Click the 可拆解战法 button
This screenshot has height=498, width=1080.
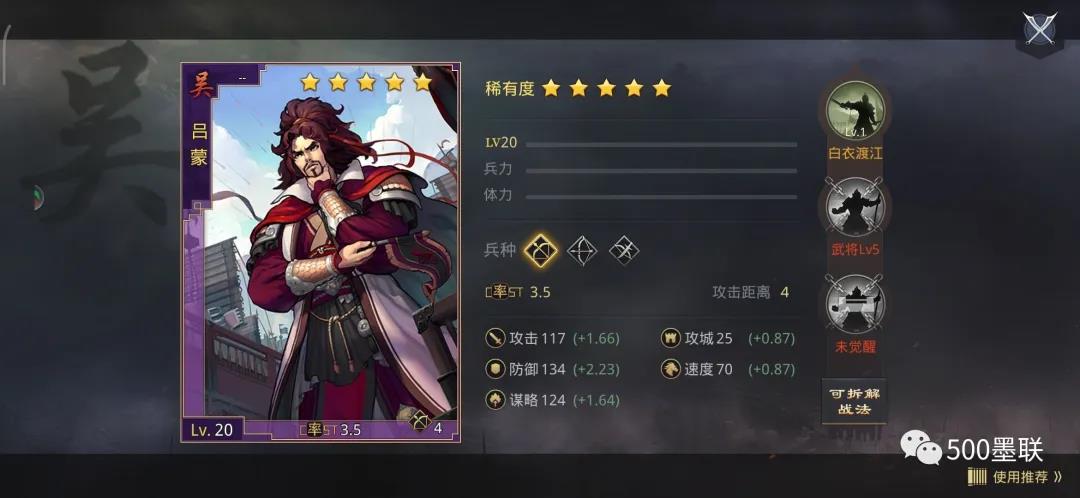[854, 401]
